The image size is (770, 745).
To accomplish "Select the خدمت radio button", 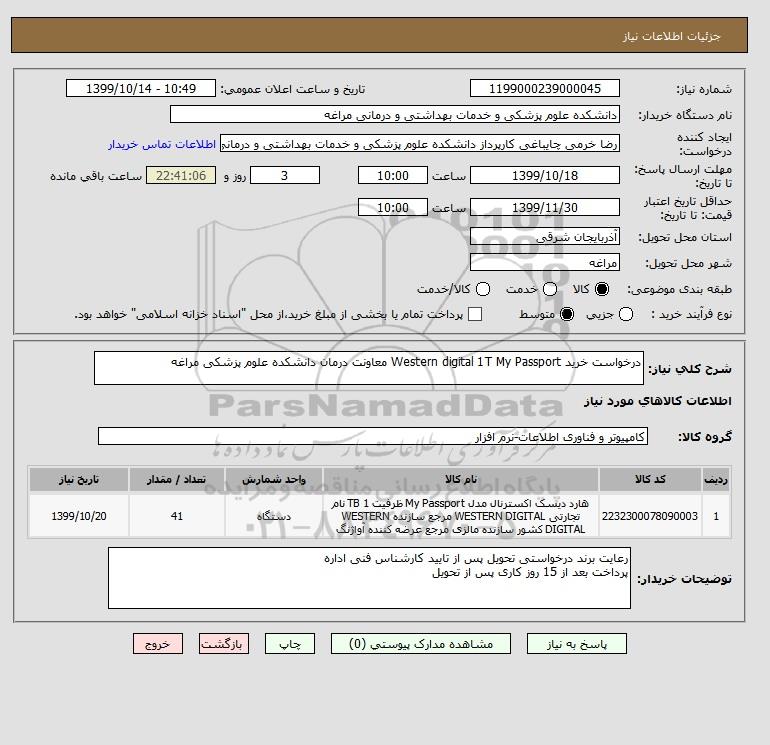I will click(550, 289).
